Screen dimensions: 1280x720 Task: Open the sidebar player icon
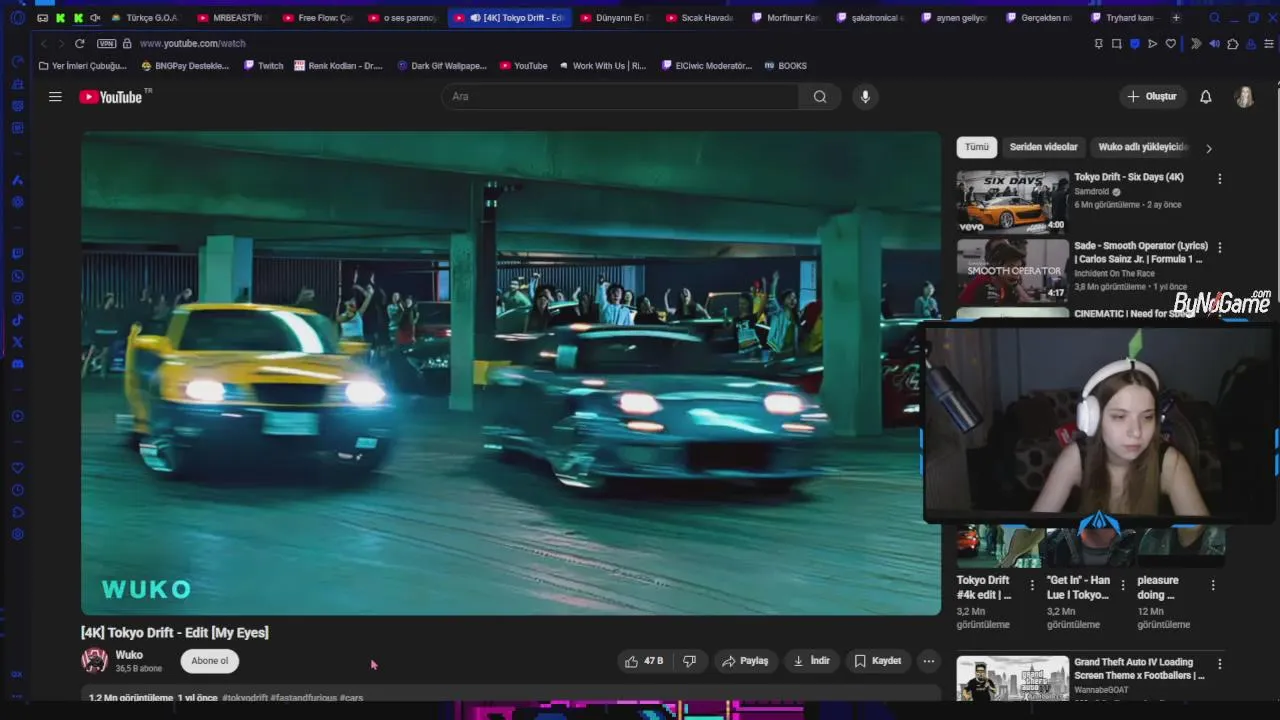[x=17, y=416]
